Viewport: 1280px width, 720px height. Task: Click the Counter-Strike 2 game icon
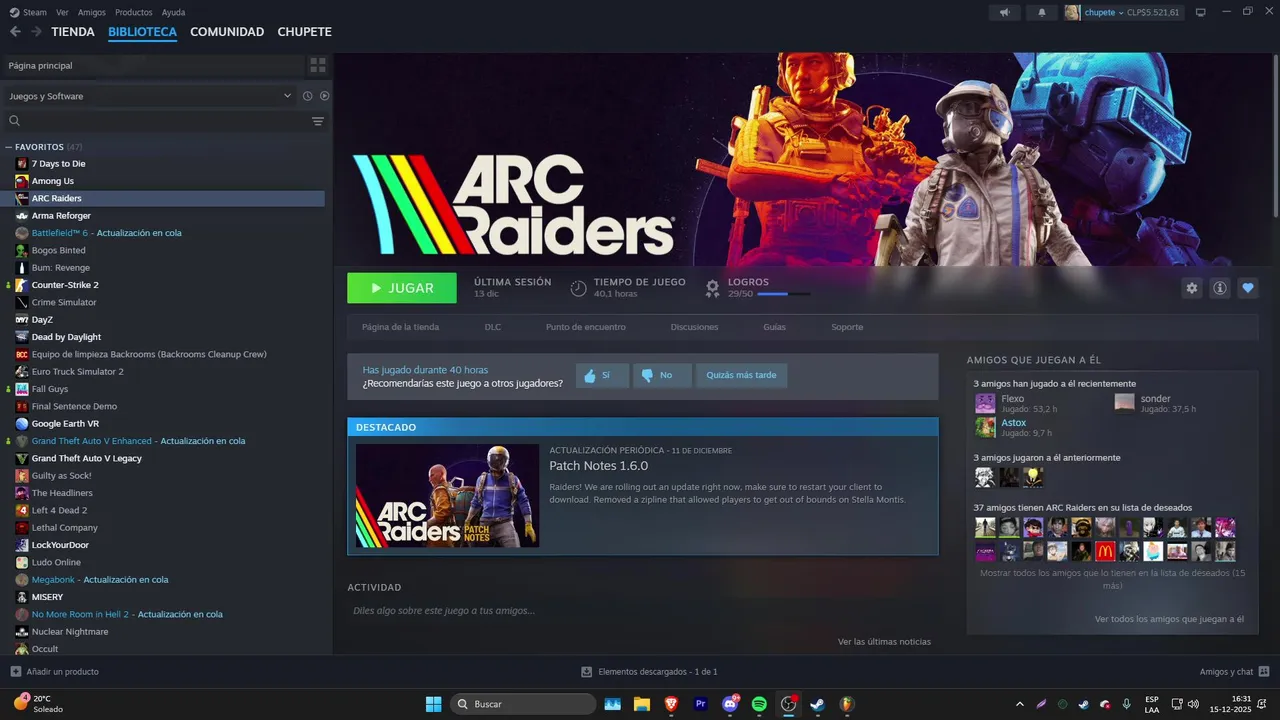click(22, 285)
